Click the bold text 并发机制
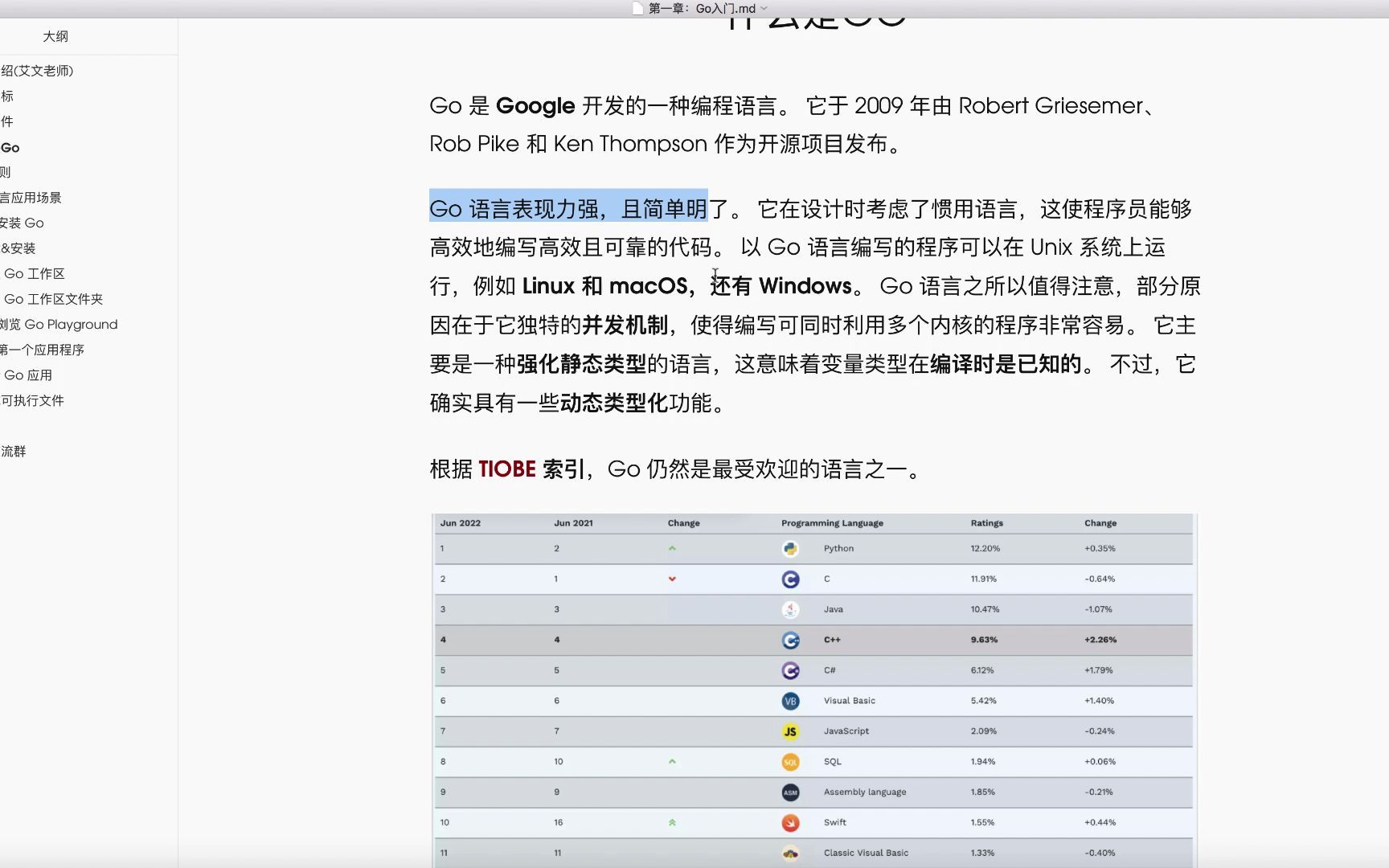 click(x=625, y=325)
